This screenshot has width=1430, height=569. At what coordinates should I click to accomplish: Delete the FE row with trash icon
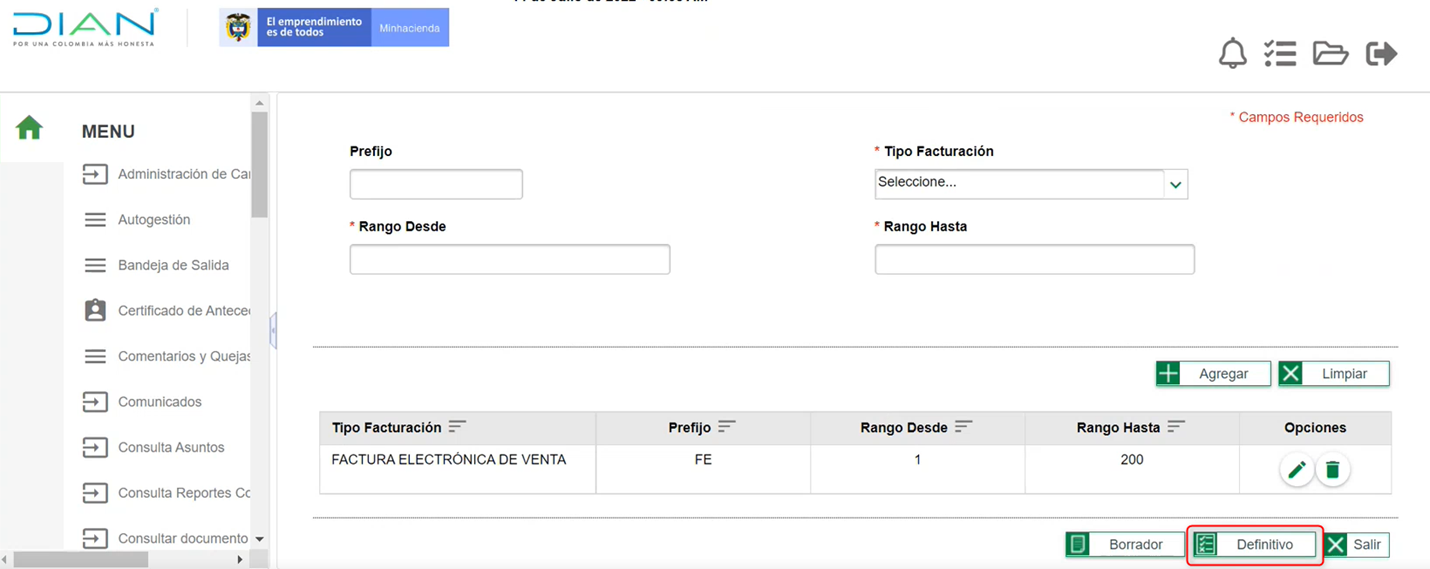(x=1333, y=470)
